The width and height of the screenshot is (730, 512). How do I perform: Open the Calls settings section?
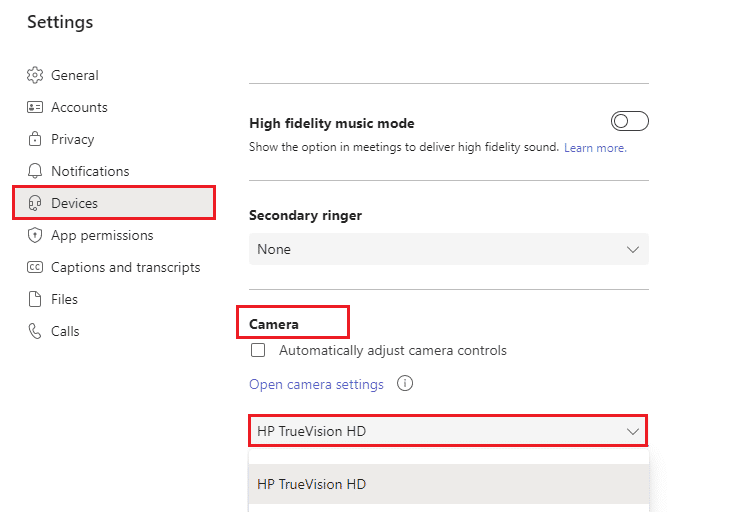click(x=65, y=331)
